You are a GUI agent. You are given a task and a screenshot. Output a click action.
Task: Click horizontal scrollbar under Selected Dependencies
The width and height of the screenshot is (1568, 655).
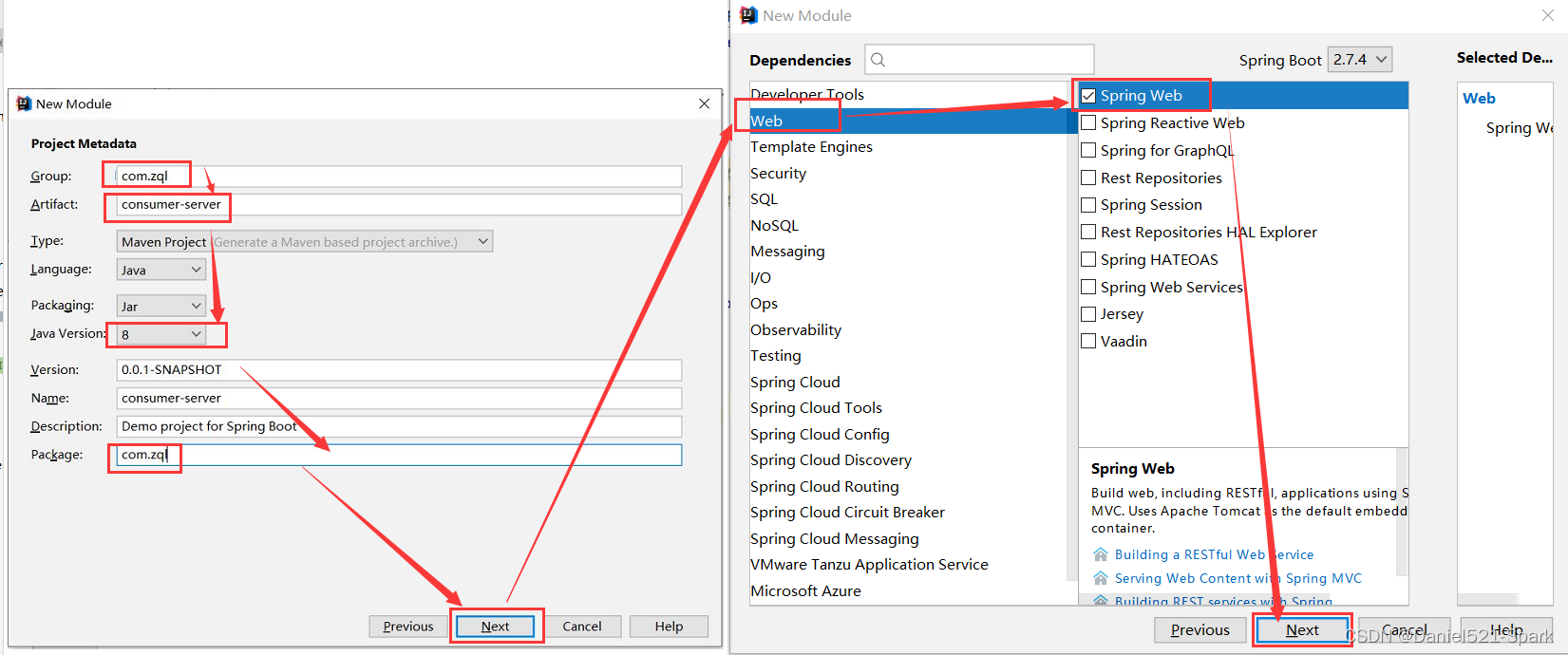(1489, 599)
